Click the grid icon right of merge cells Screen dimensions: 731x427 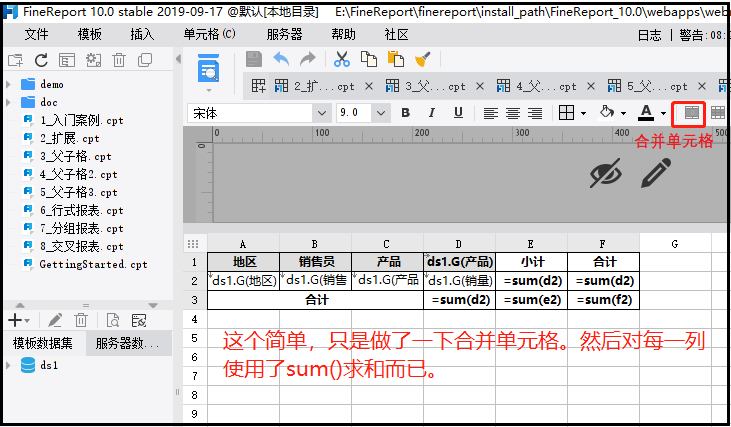[717, 113]
